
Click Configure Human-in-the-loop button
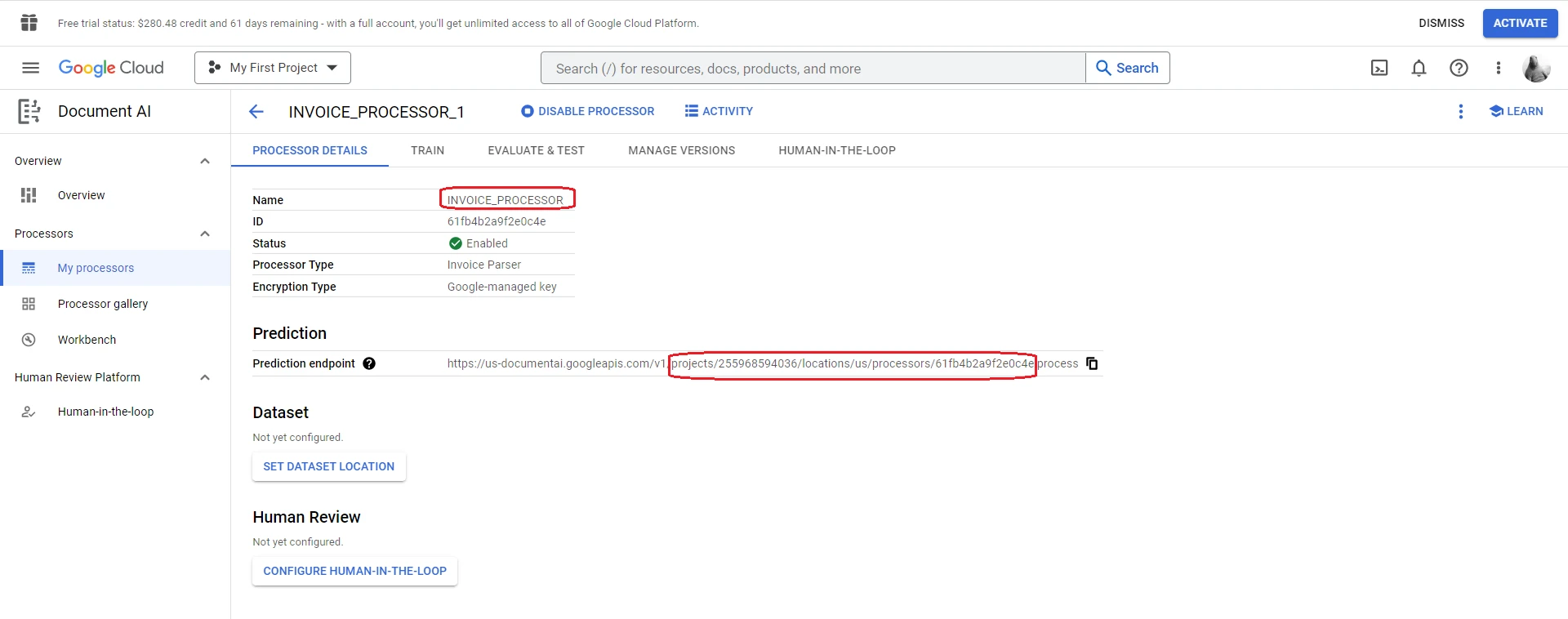pos(355,571)
